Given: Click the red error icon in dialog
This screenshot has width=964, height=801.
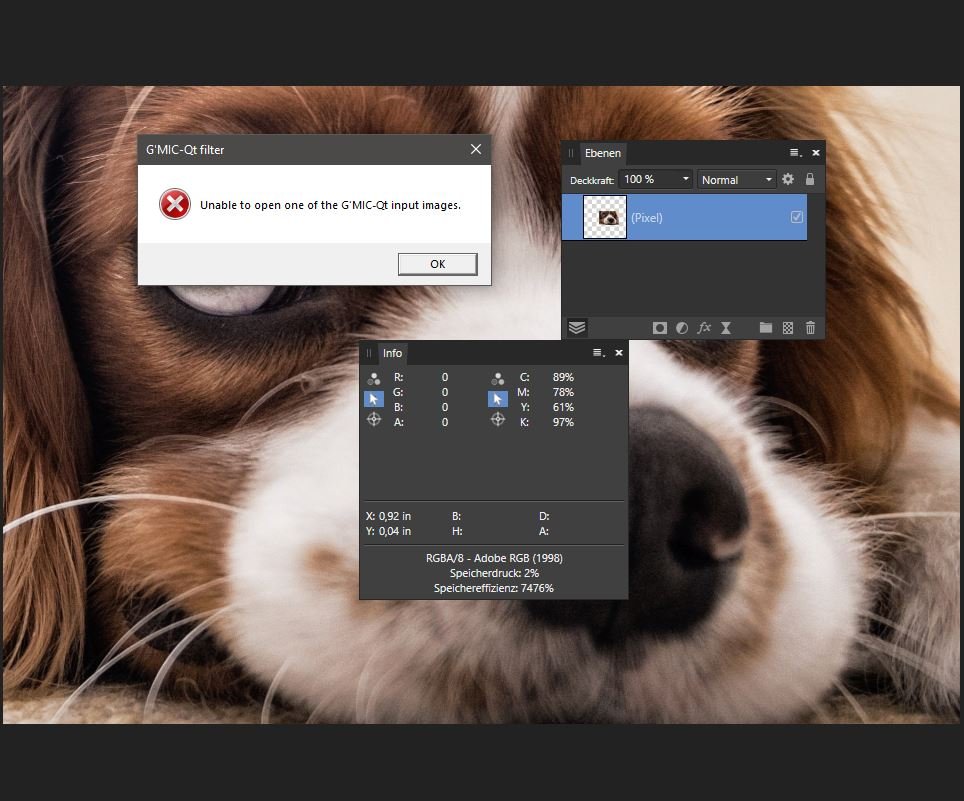Looking at the screenshot, I should click(175, 204).
